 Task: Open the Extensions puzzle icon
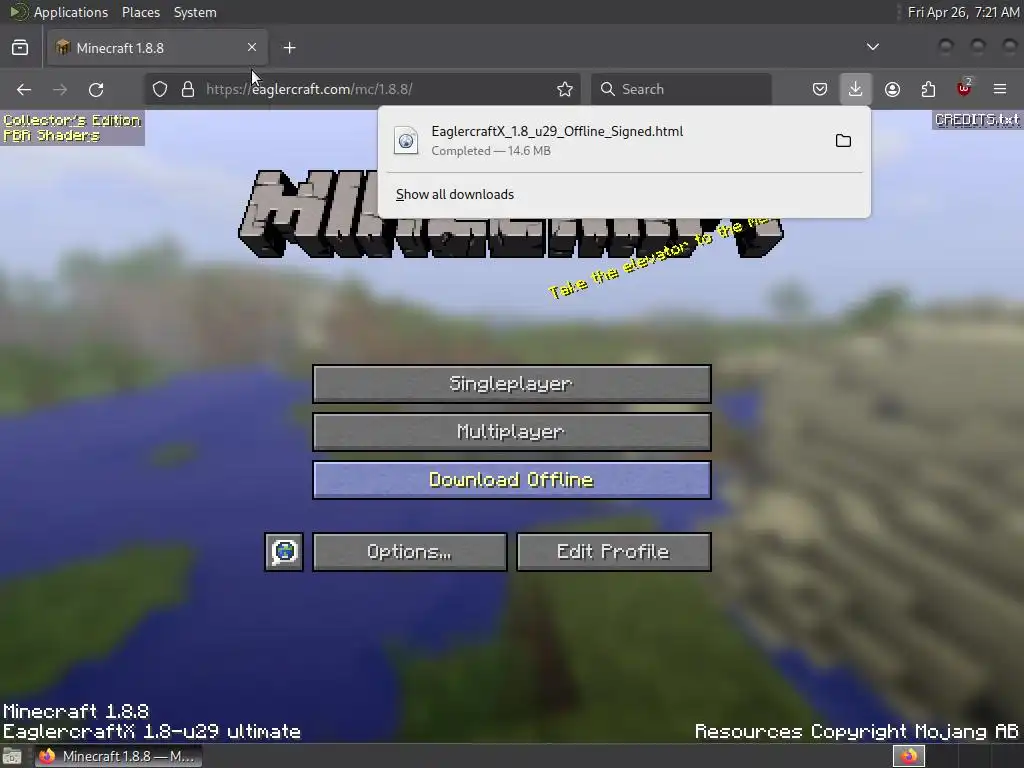coord(928,89)
